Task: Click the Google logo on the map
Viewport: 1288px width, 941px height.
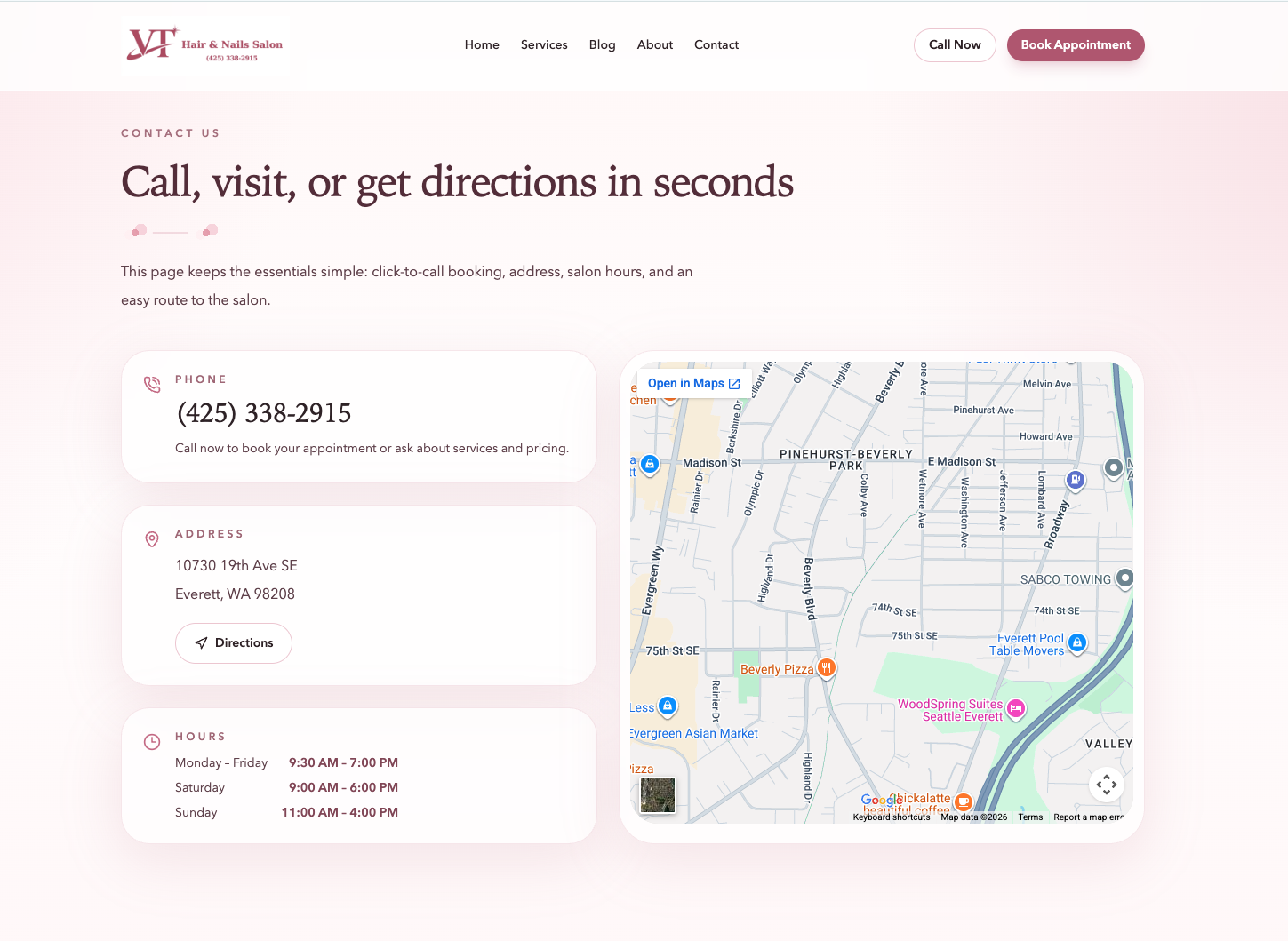Action: coord(881,801)
